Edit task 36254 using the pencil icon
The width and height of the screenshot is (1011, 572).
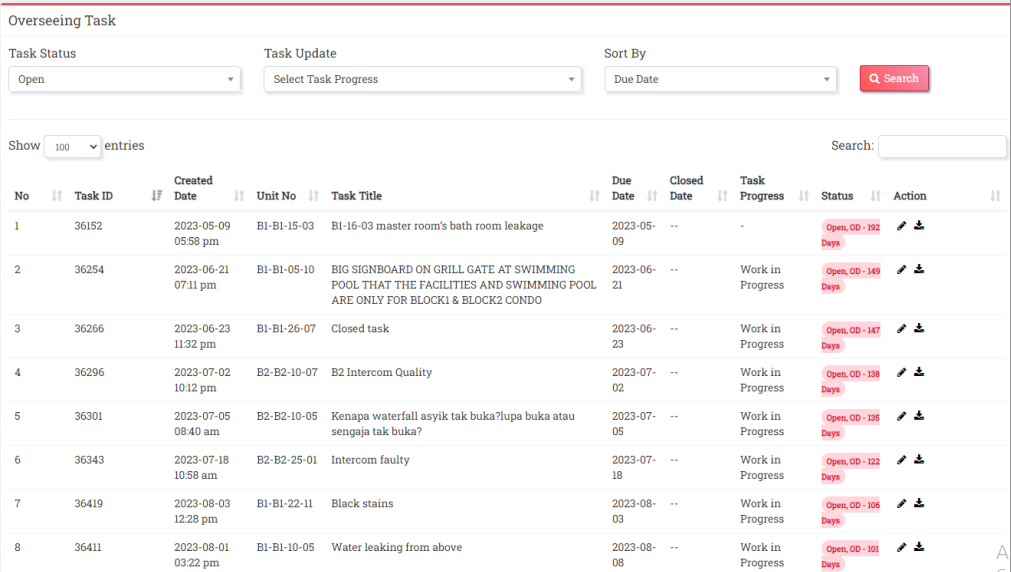pos(901,269)
